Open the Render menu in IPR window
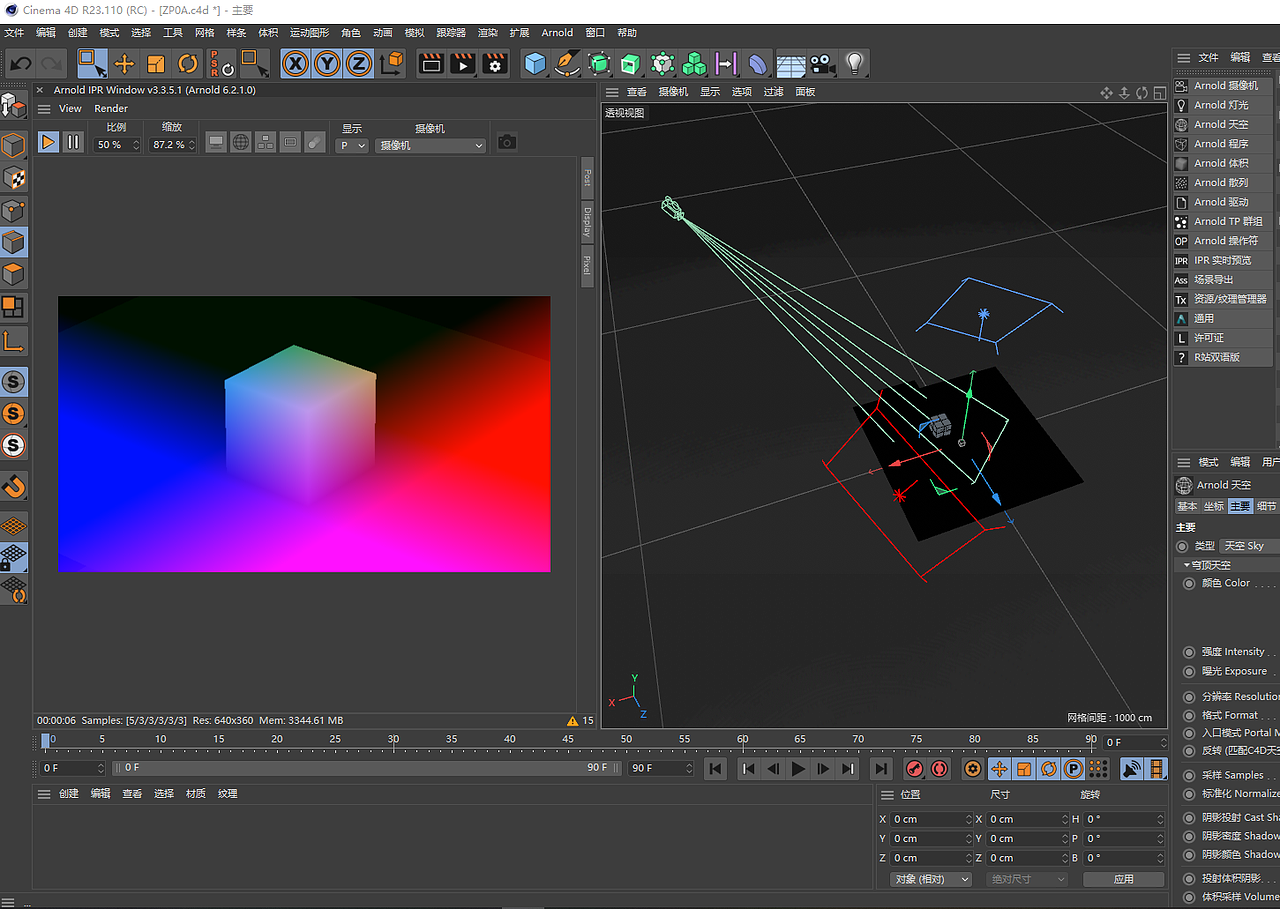1280x909 pixels. click(111, 108)
